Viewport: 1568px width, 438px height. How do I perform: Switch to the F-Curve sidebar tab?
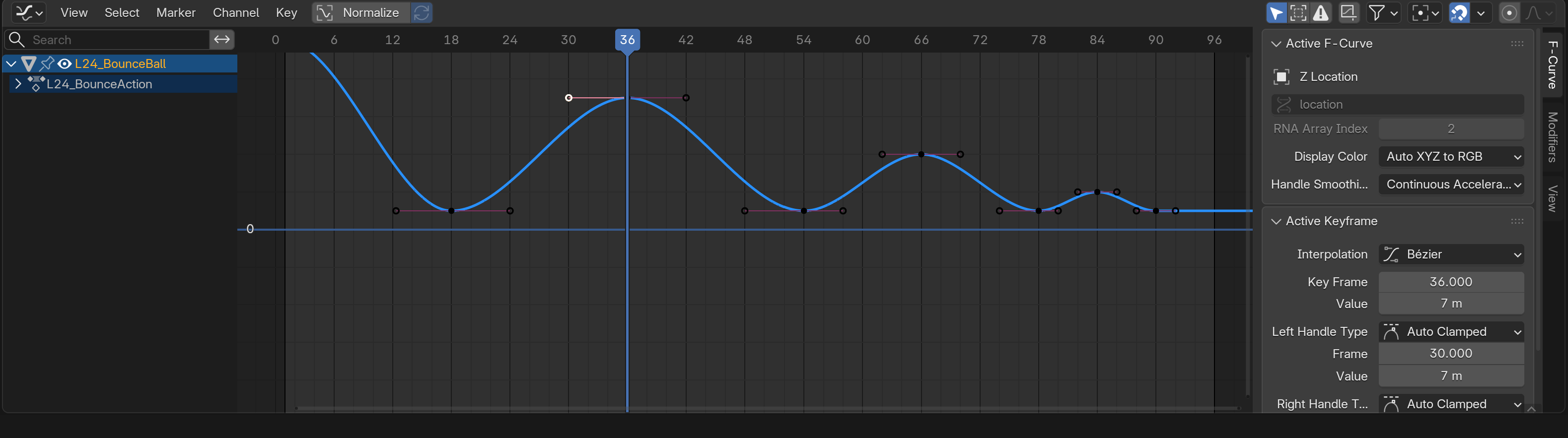(1553, 64)
